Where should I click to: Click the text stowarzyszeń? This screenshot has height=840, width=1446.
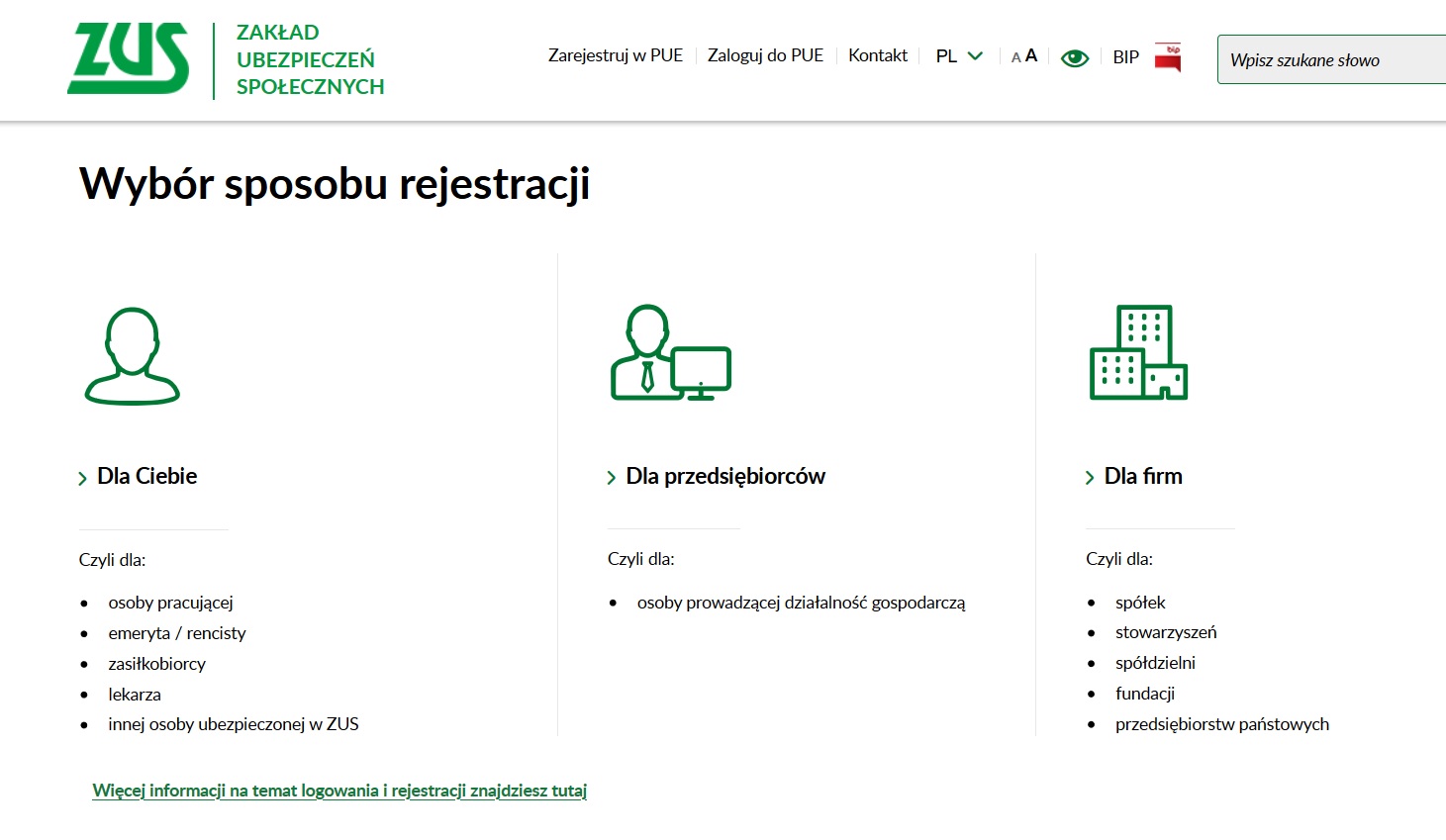(1166, 632)
